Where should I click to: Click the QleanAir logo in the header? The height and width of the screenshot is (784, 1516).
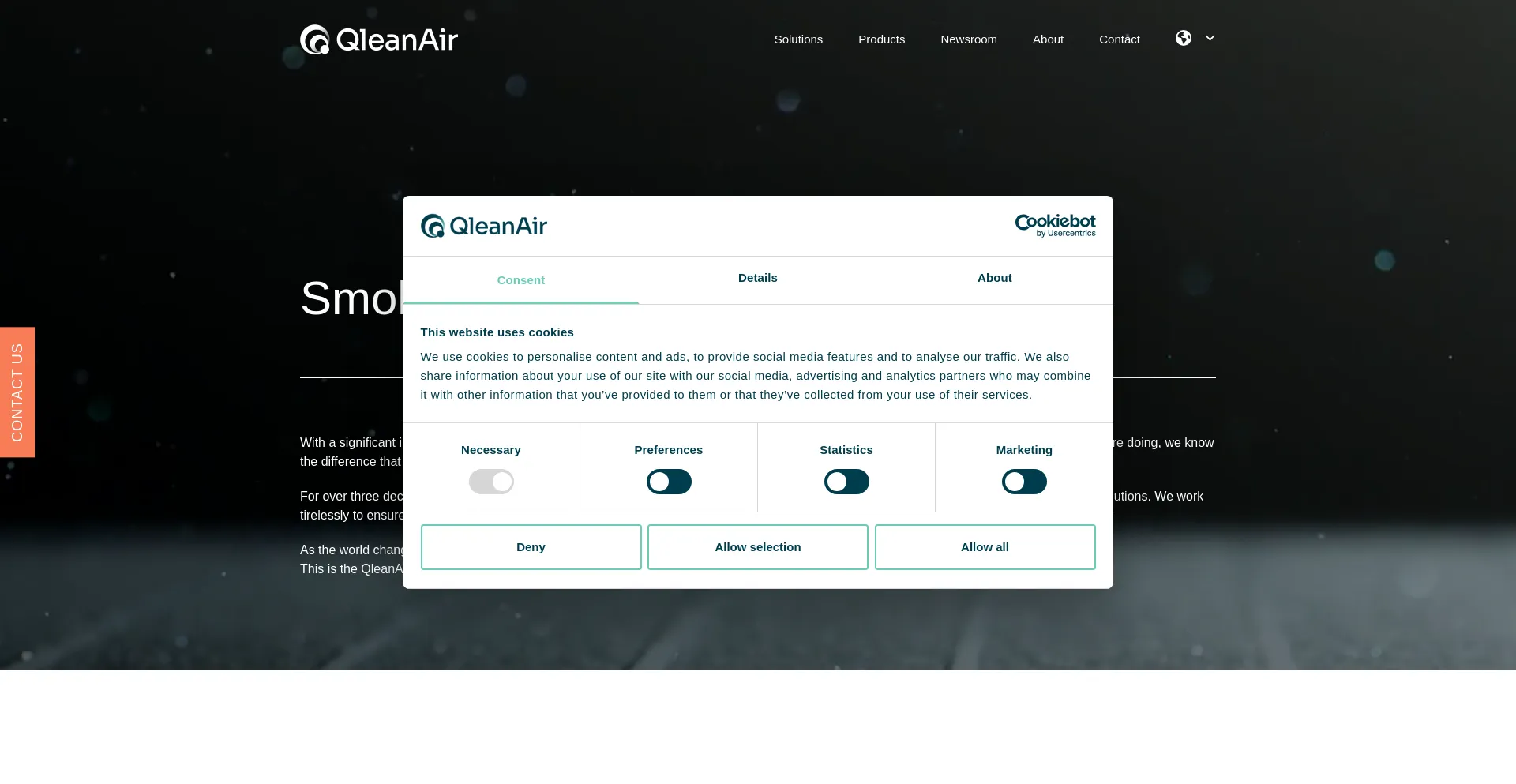click(379, 39)
